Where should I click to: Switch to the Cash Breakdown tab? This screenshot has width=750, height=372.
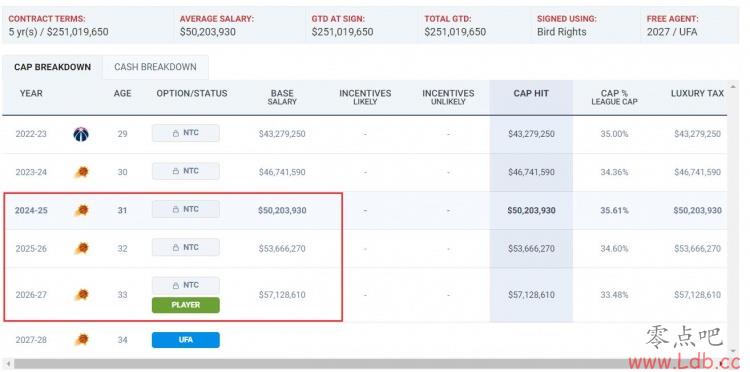[x=155, y=67]
